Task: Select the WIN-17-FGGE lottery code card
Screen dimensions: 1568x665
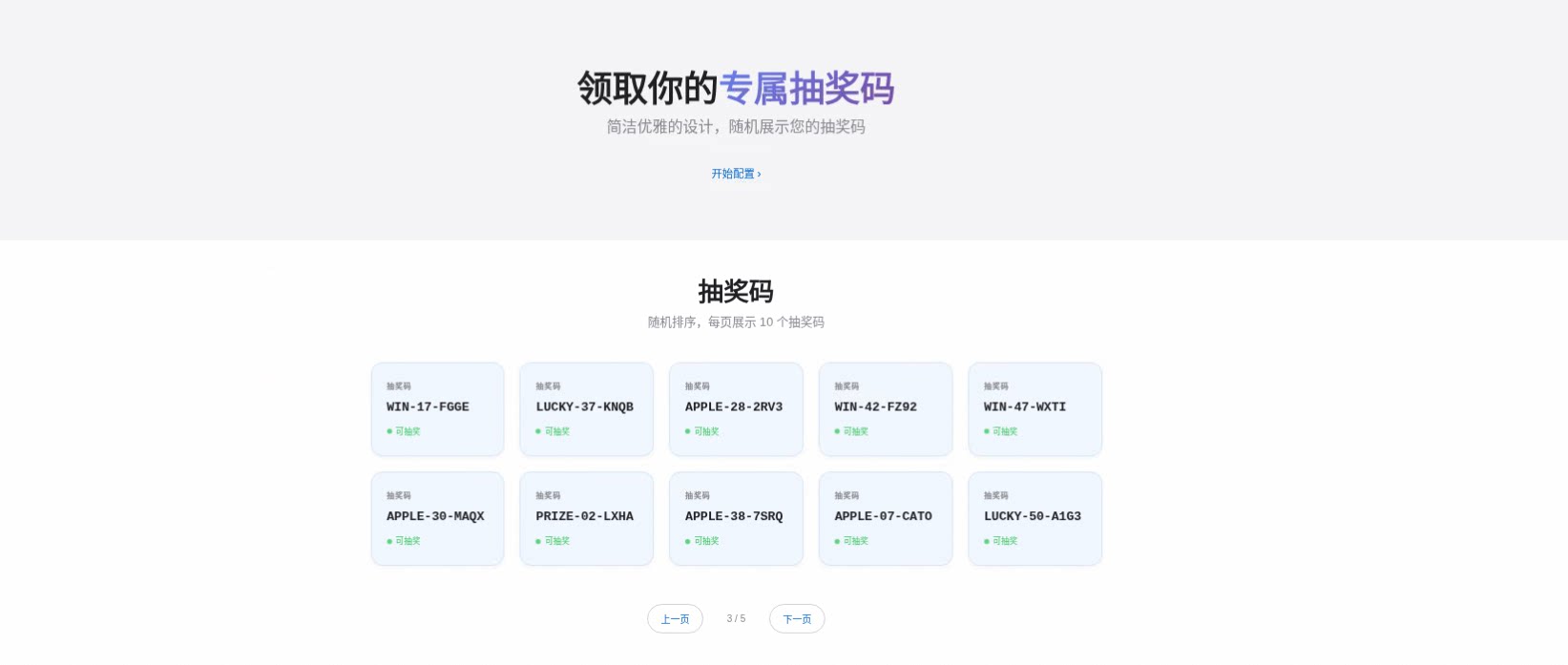Action: coord(437,409)
